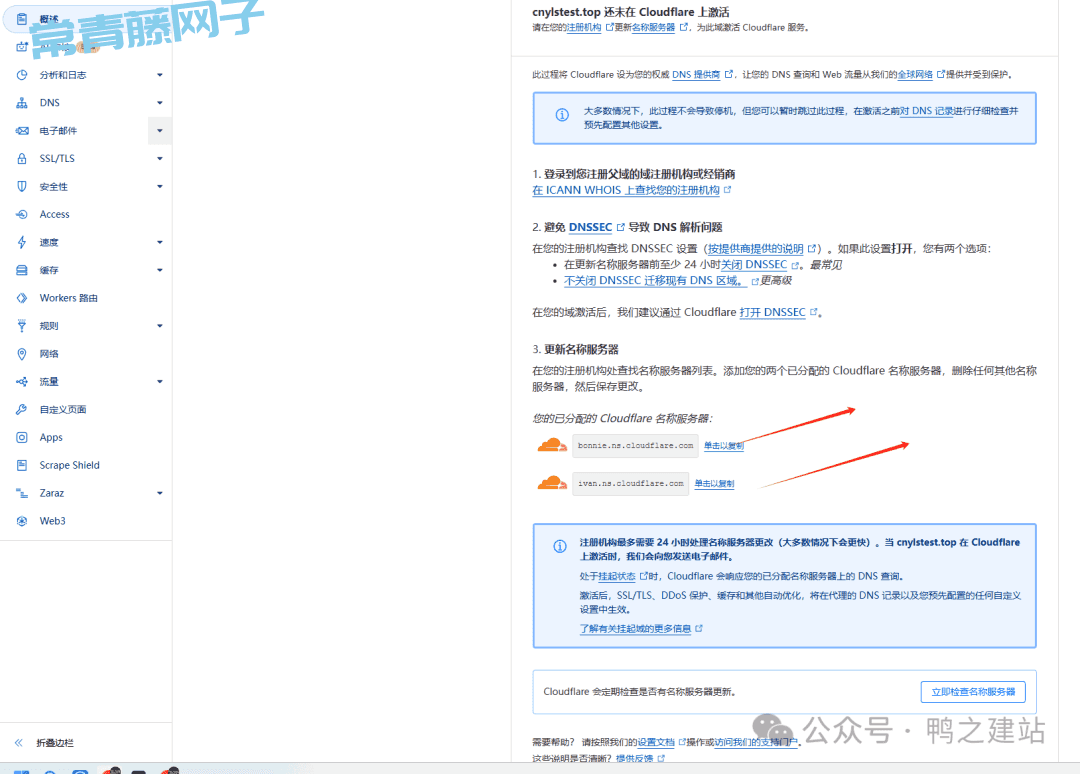
Task: Expand the Caching menu arrow
Action: click(160, 270)
